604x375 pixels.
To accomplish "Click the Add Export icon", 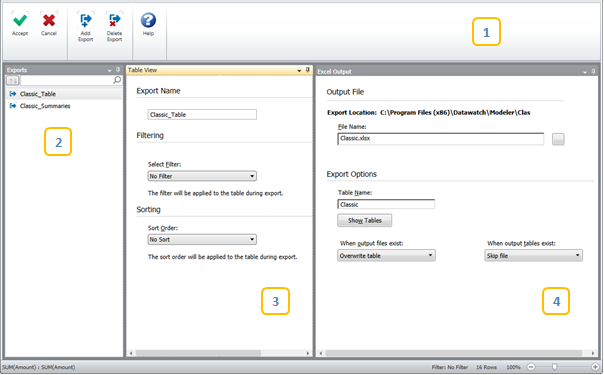I will 86,20.
